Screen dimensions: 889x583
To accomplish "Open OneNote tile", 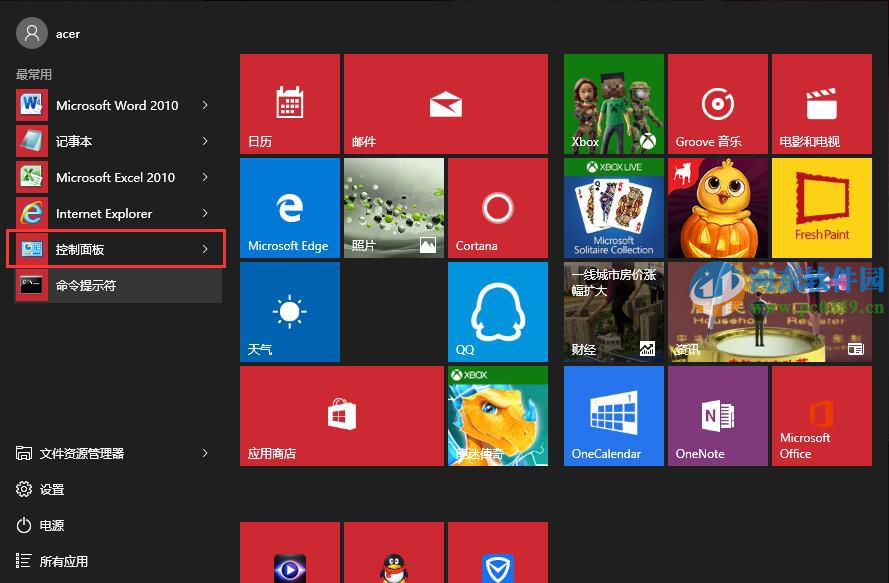I will click(717, 415).
